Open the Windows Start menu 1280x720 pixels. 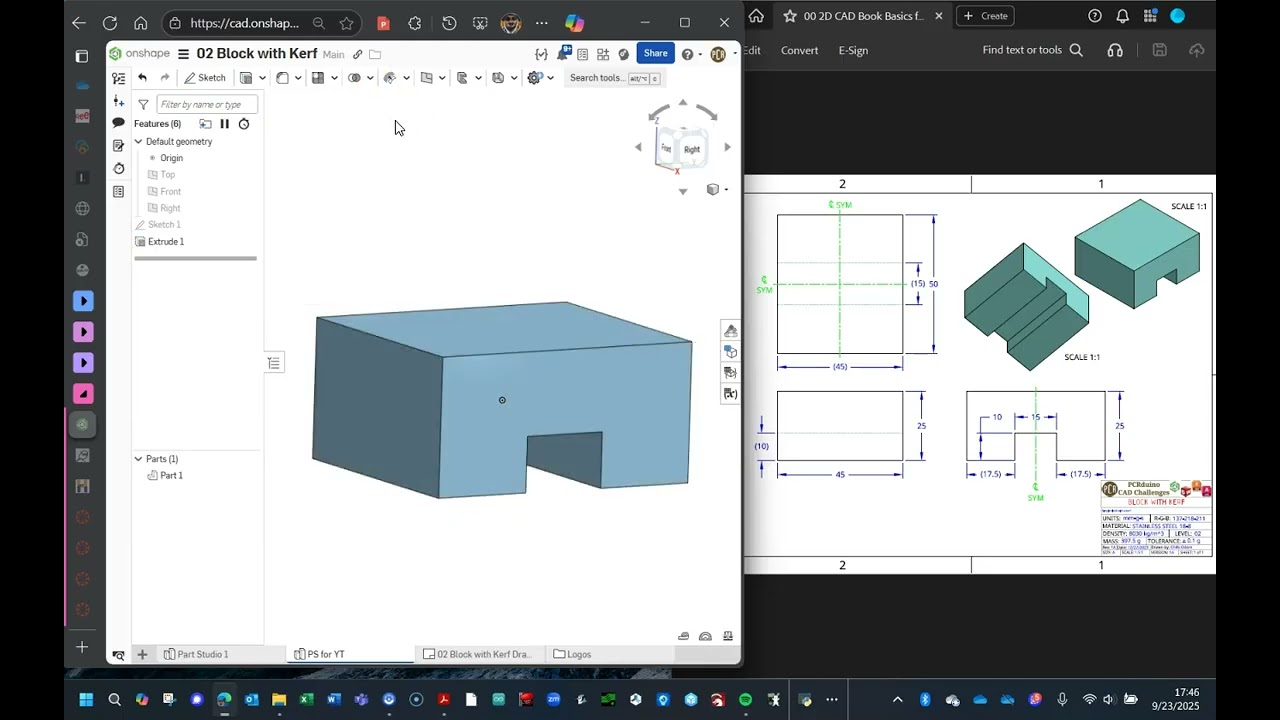[x=86, y=700]
